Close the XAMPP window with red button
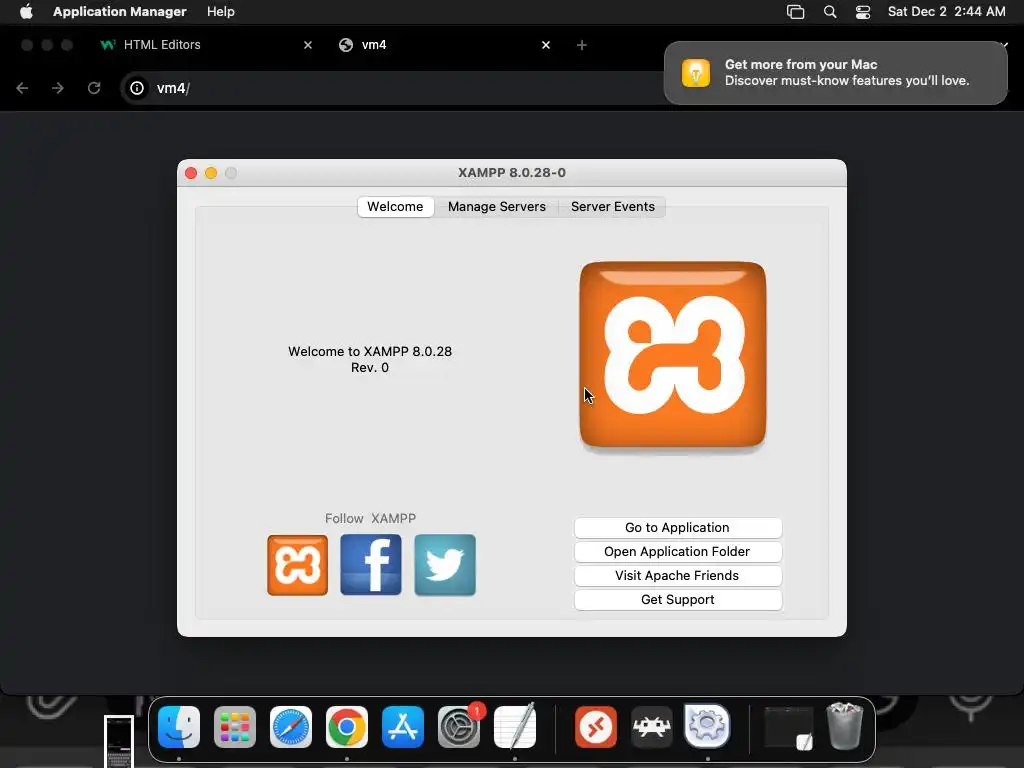The height and width of the screenshot is (768, 1024). 191,173
